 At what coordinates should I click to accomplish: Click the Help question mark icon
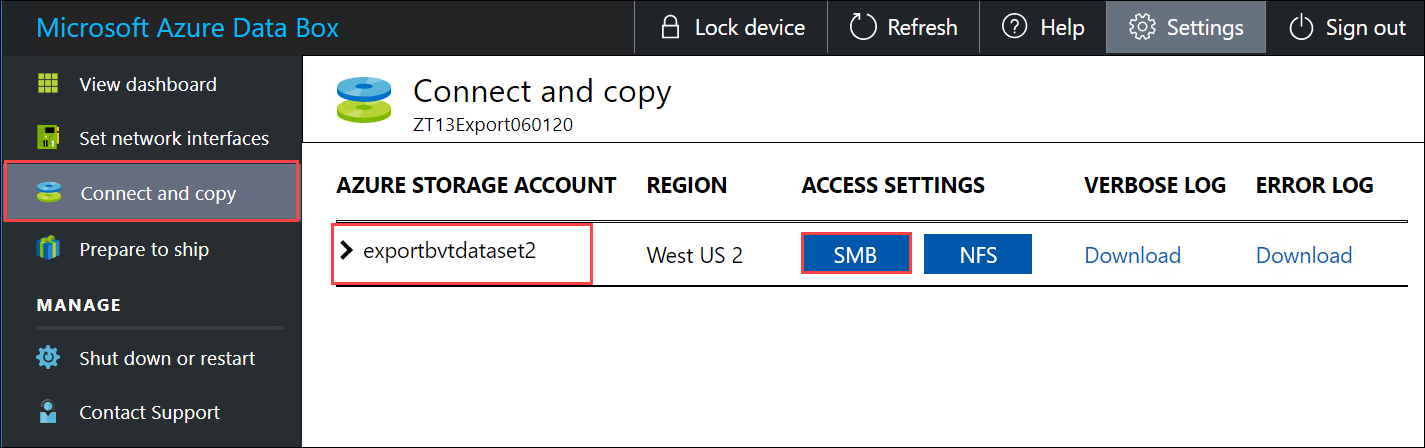(1014, 28)
